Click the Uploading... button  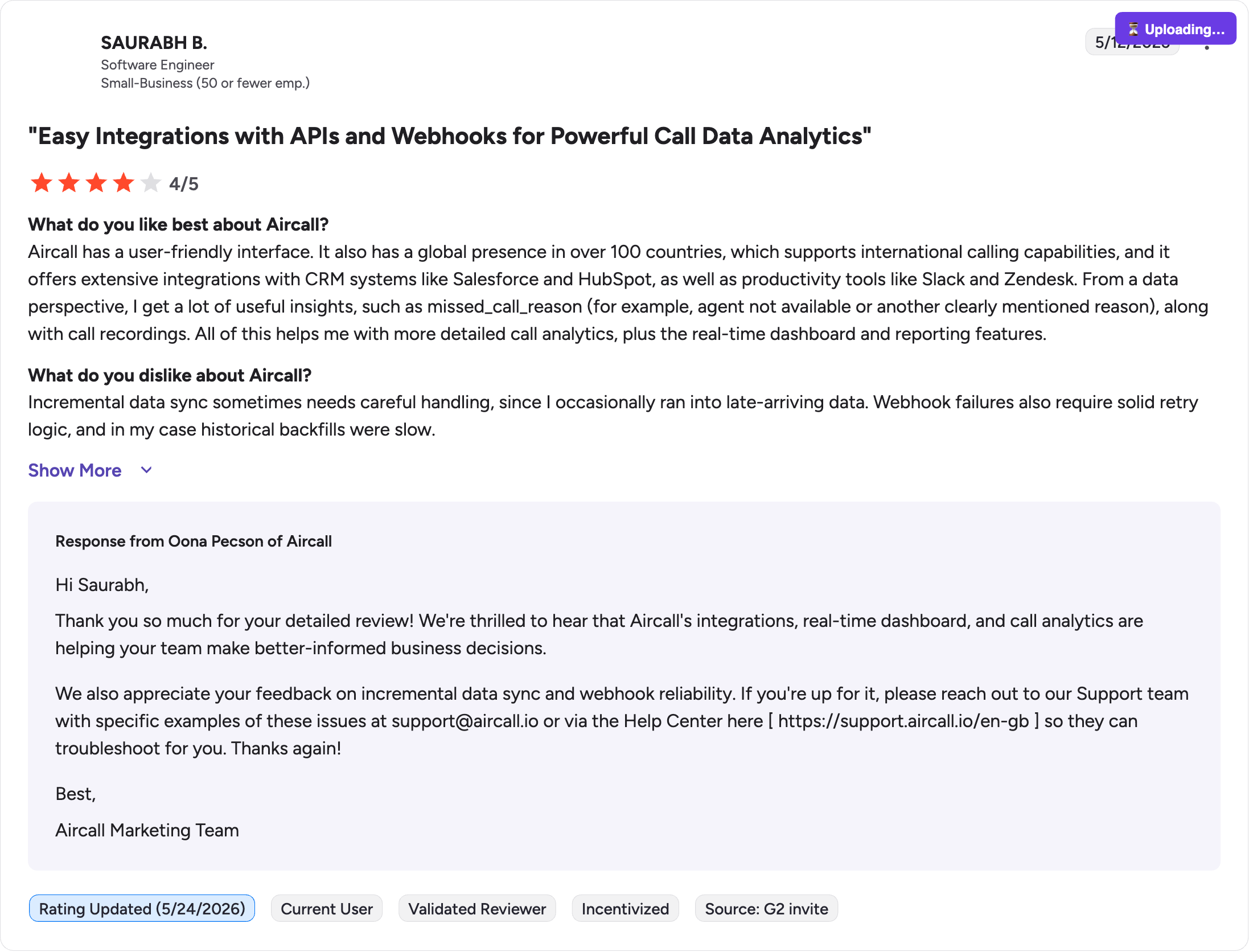click(1176, 28)
